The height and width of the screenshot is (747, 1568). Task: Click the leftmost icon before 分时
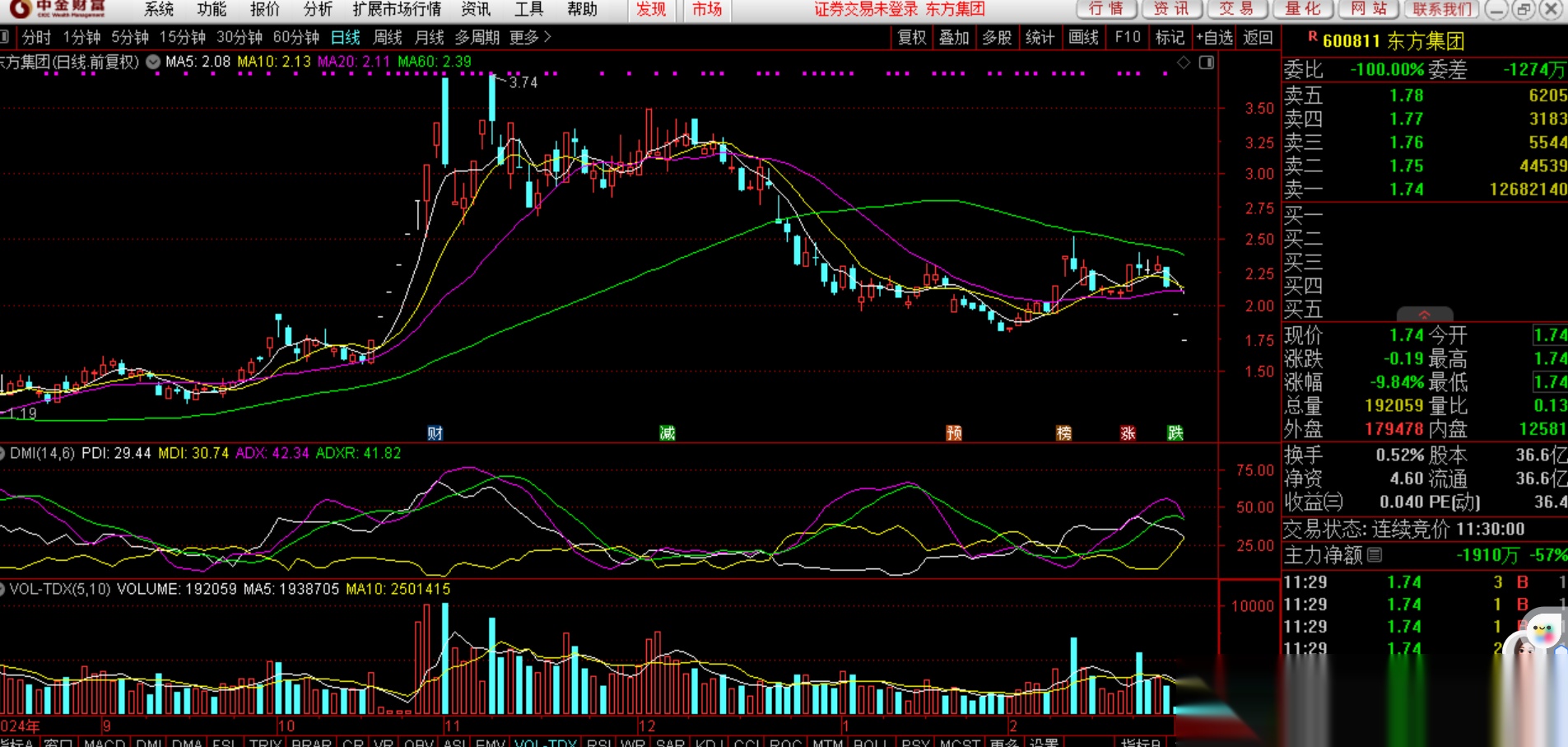tap(4, 37)
